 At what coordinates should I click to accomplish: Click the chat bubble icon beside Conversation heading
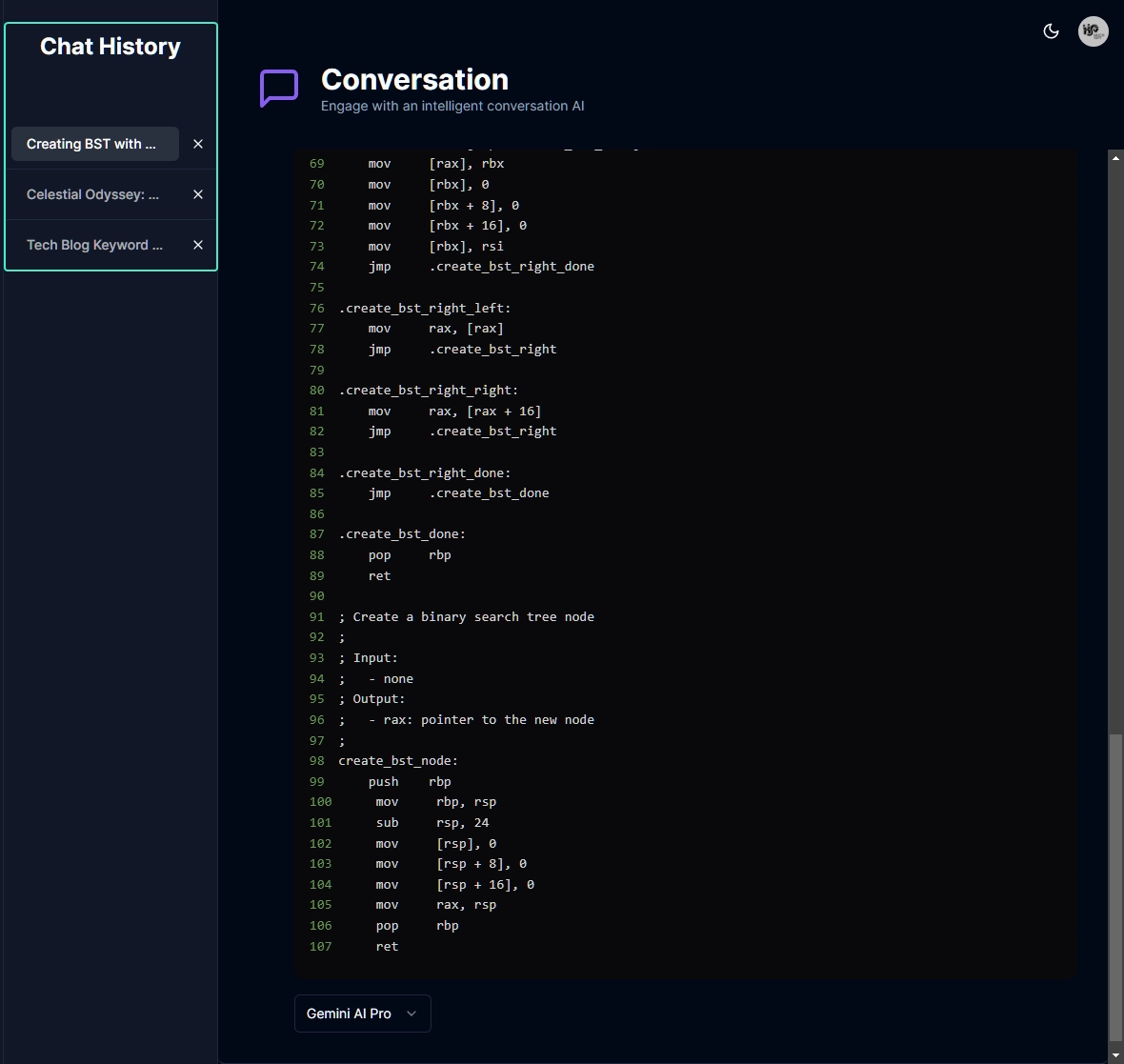(x=278, y=89)
